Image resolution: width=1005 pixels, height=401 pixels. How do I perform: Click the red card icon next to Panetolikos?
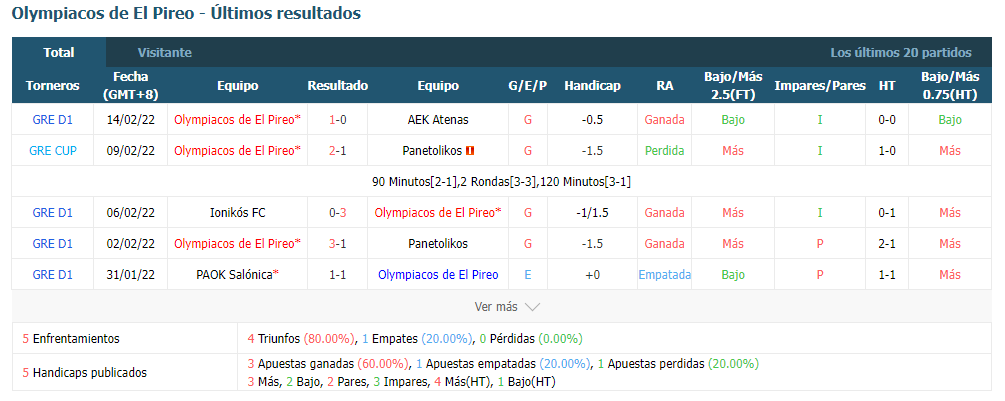click(x=470, y=151)
